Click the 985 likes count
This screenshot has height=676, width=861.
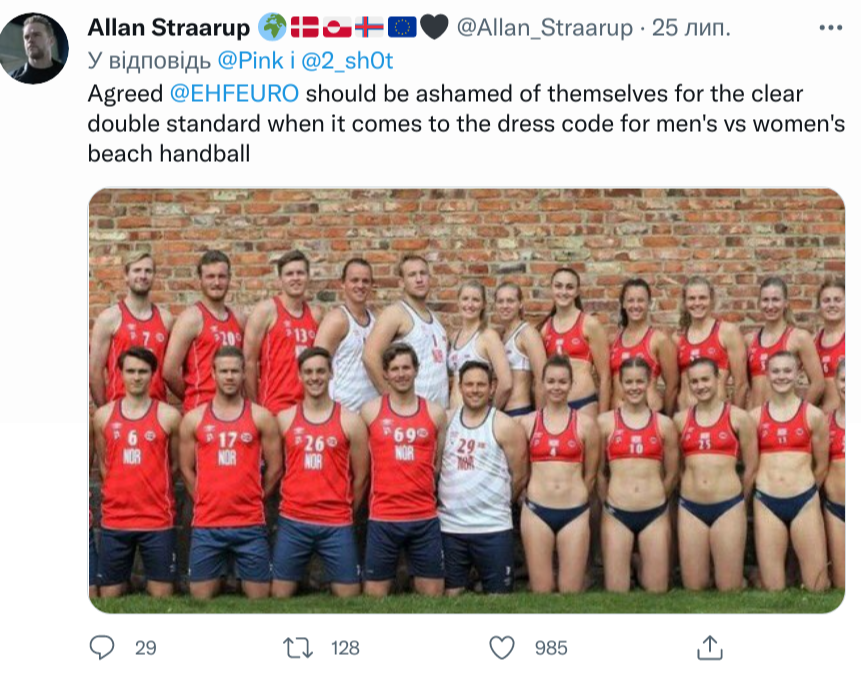[551, 648]
